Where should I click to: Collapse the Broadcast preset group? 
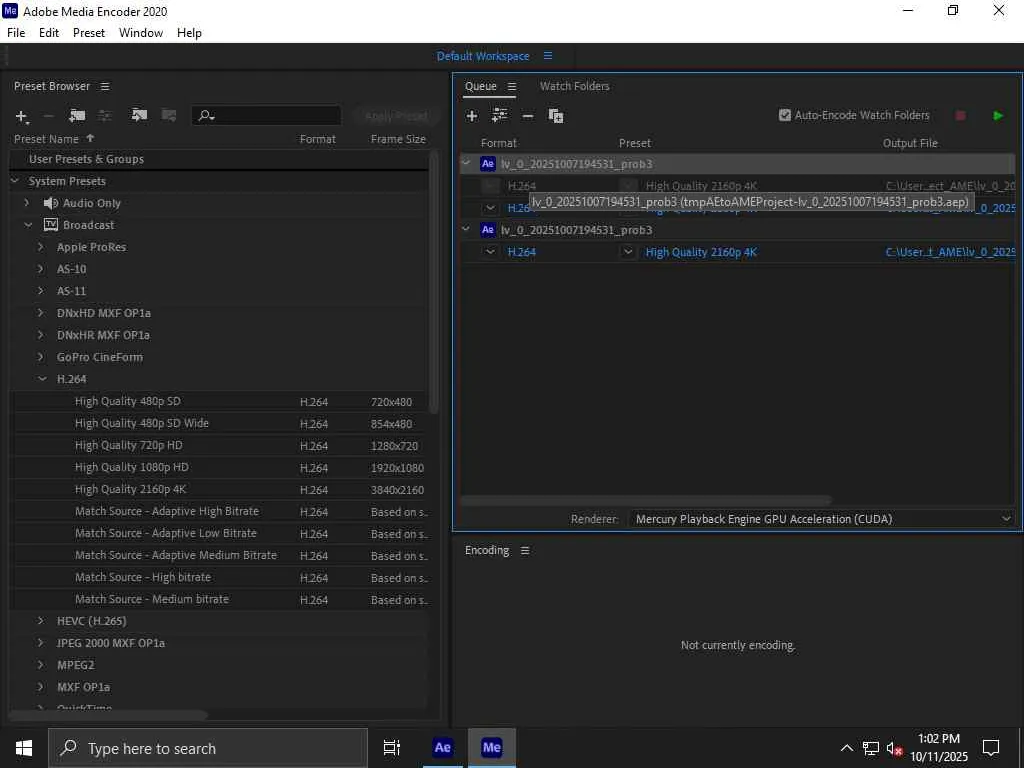(x=28, y=225)
